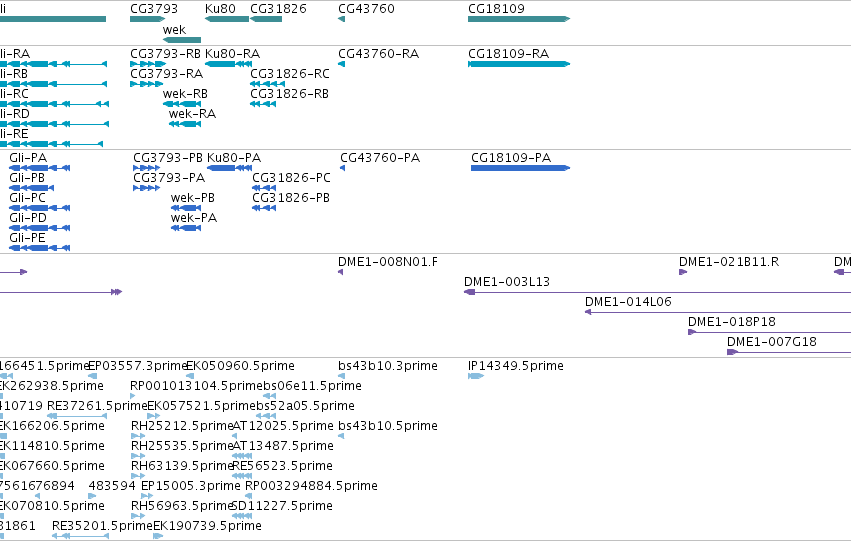Select the EK050960.5prime EST
The width and height of the screenshot is (851, 541).
click(x=190, y=376)
